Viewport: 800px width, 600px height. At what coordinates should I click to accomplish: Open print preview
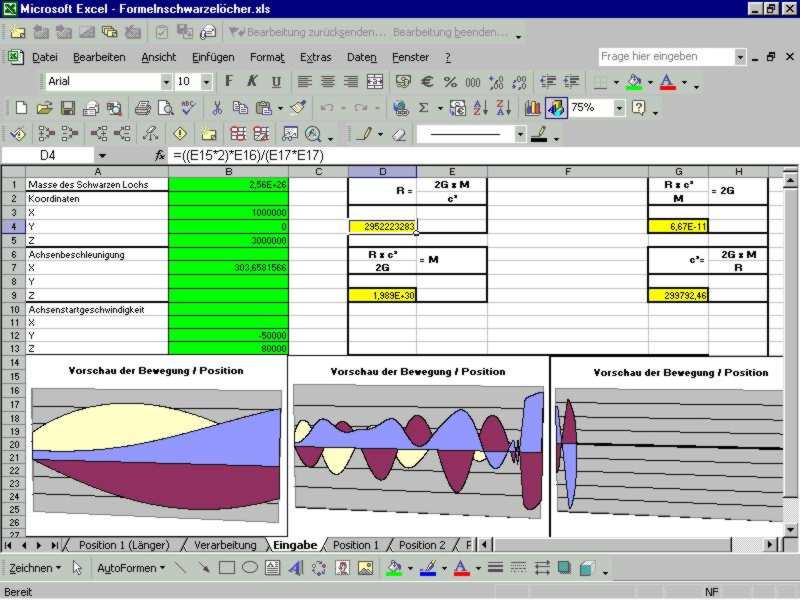click(x=166, y=108)
